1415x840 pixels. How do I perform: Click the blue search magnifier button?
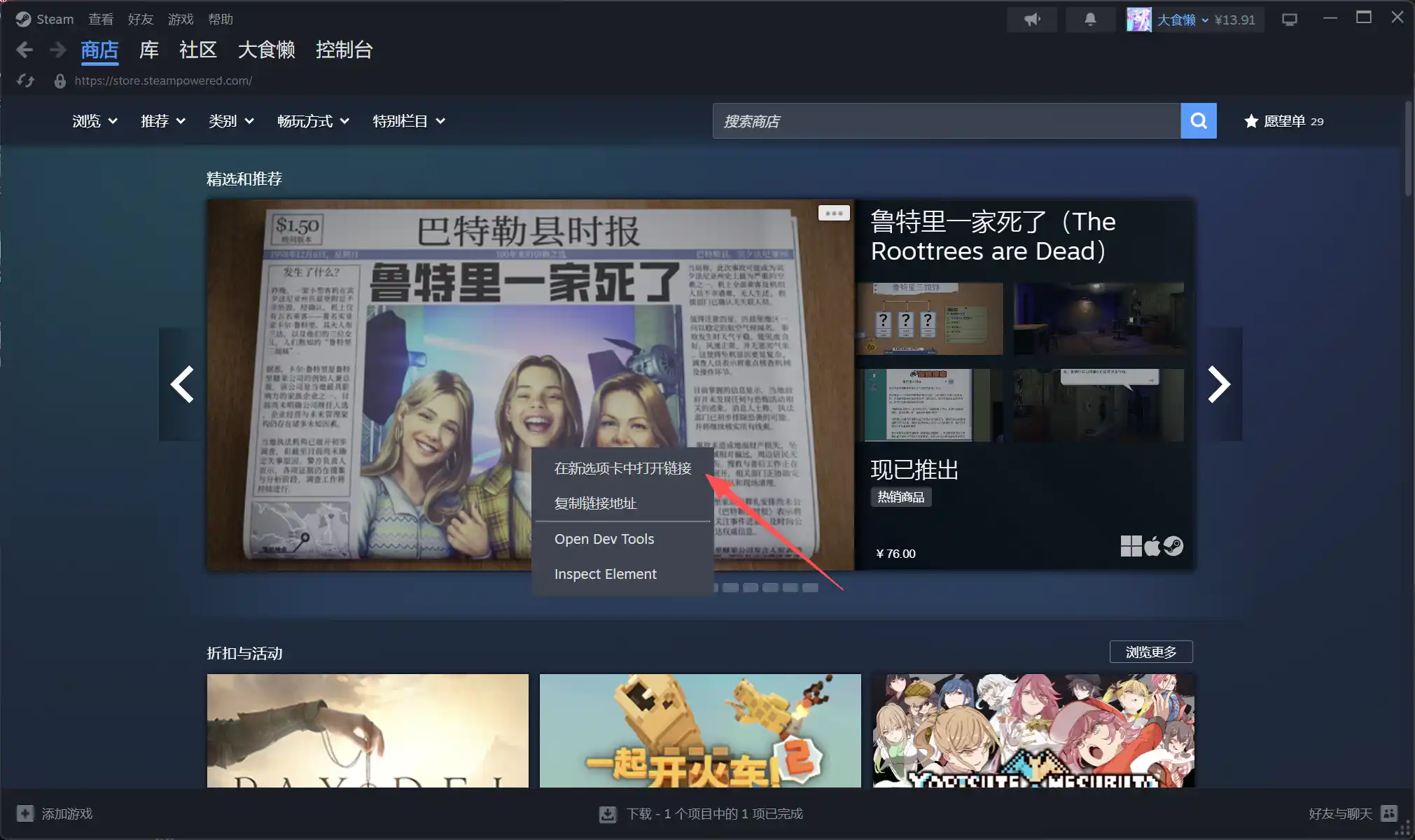click(1198, 121)
